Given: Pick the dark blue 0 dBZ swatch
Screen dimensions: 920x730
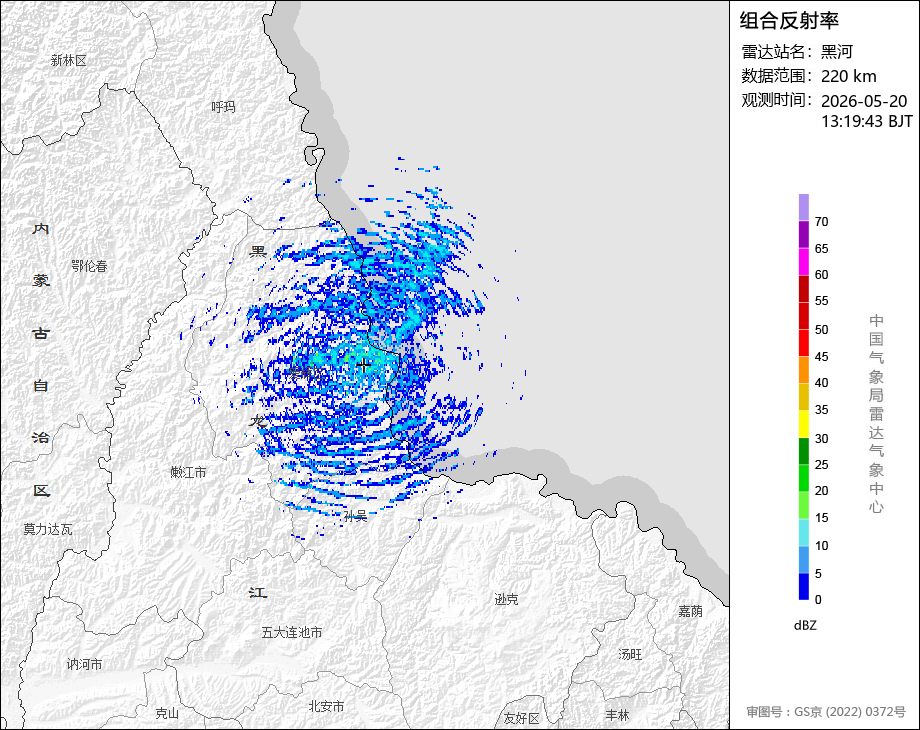Looking at the screenshot, I should click(804, 586).
